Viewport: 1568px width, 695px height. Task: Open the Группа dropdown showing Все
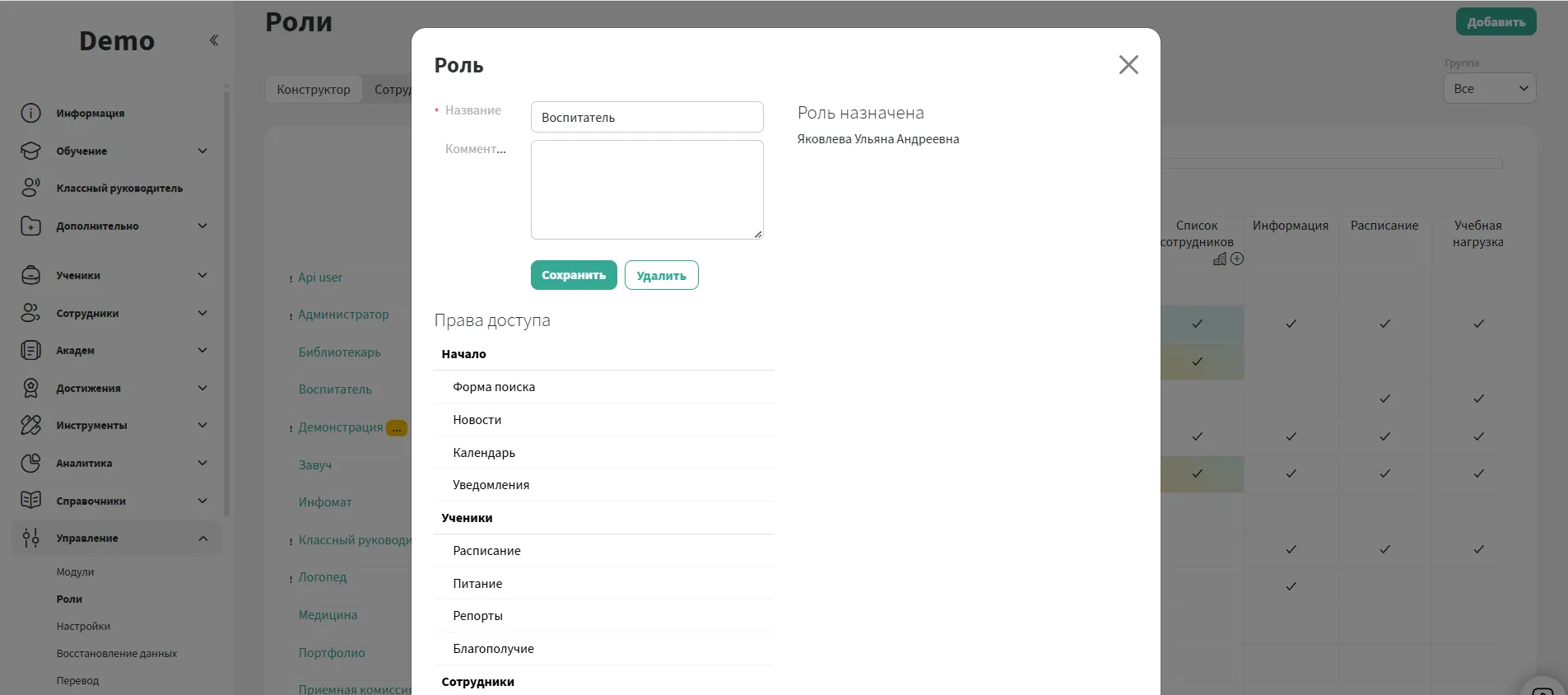coord(1489,89)
